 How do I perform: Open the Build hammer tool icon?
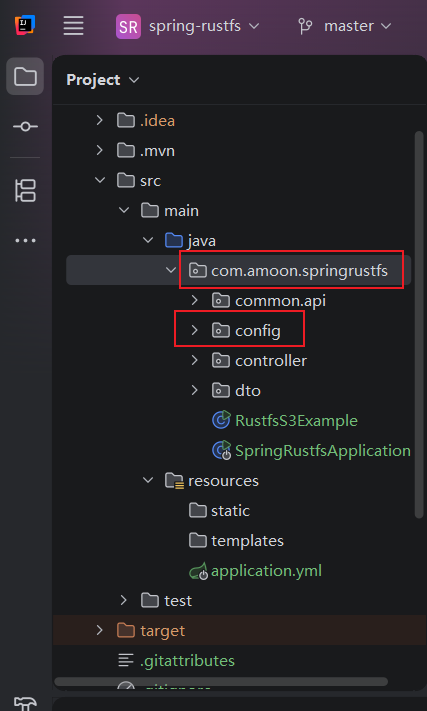25,703
